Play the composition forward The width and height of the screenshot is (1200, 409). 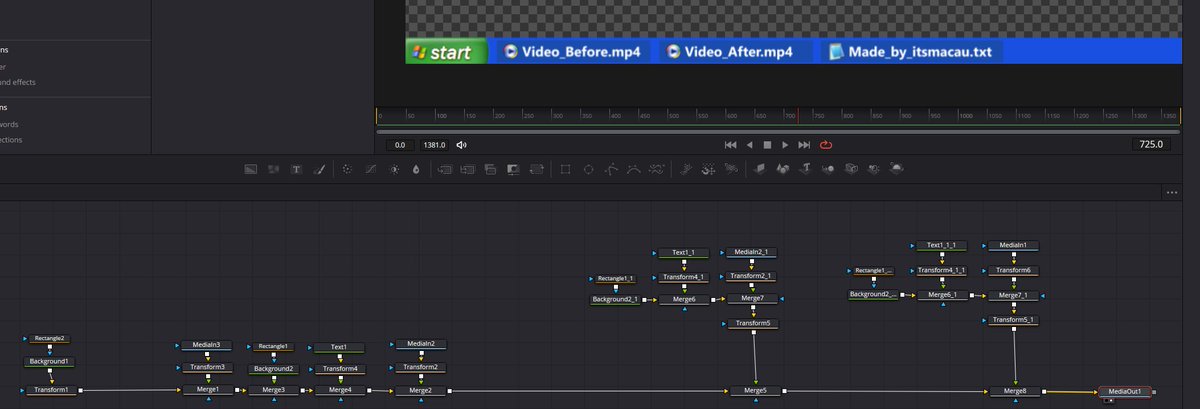point(785,145)
